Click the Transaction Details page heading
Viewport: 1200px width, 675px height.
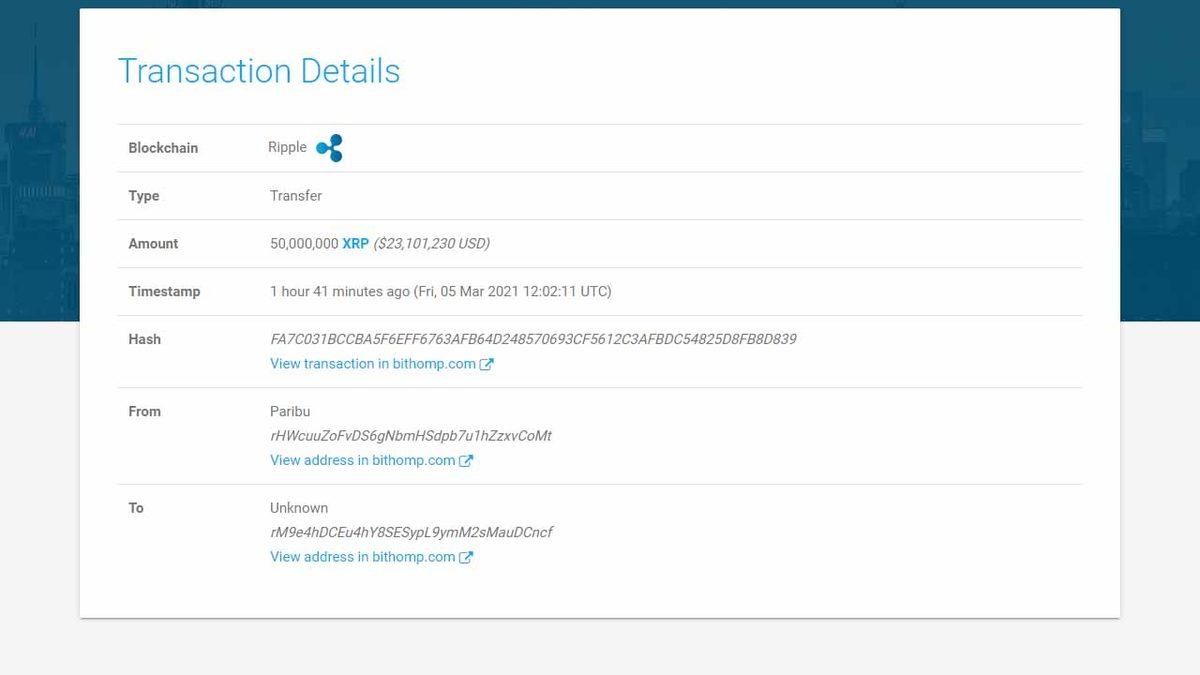[259, 70]
